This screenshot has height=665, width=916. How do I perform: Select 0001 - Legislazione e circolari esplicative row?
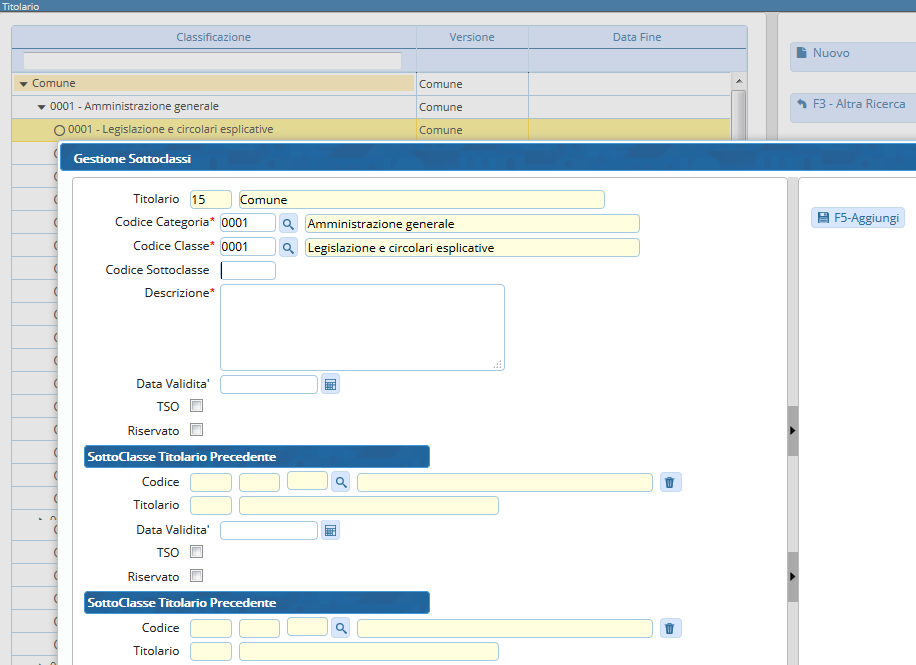pyautogui.click(x=170, y=130)
